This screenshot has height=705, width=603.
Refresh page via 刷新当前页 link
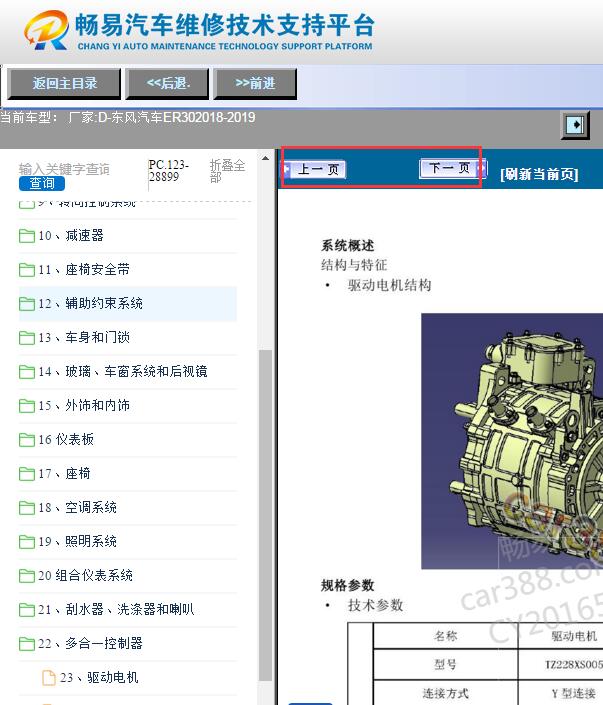539,174
